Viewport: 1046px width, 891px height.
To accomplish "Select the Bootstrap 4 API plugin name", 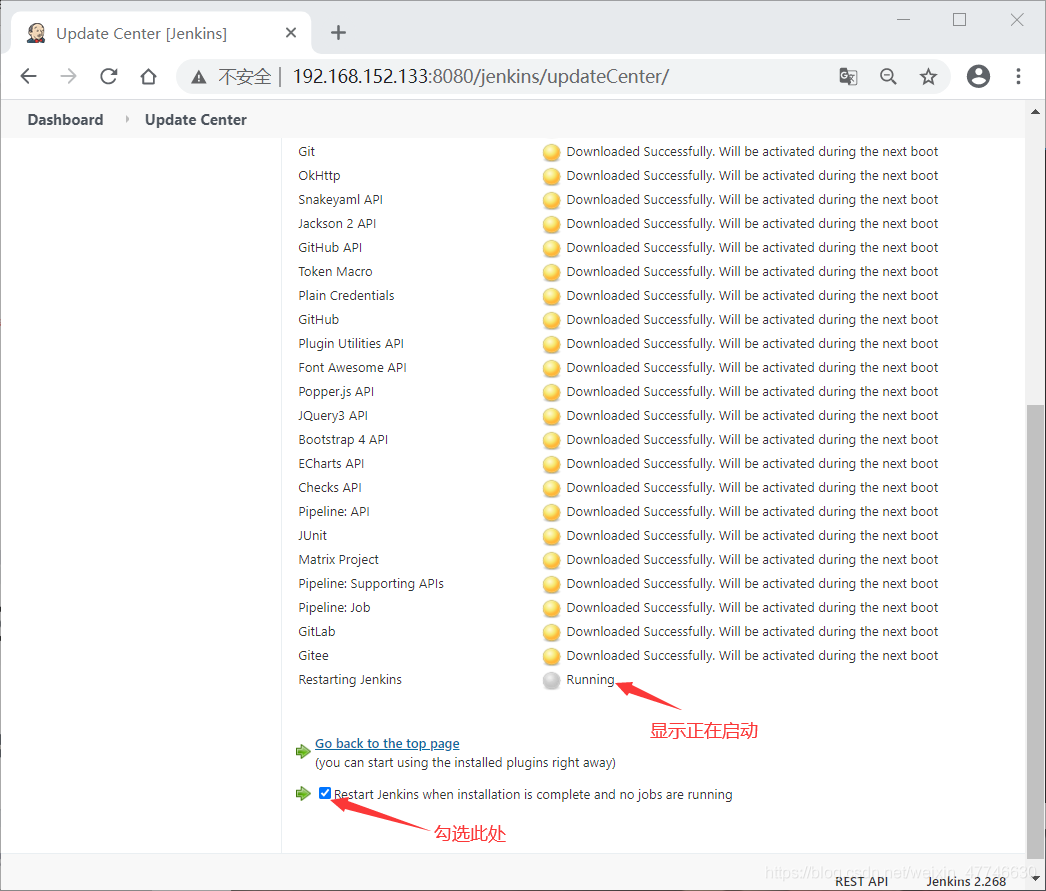I will 343,439.
